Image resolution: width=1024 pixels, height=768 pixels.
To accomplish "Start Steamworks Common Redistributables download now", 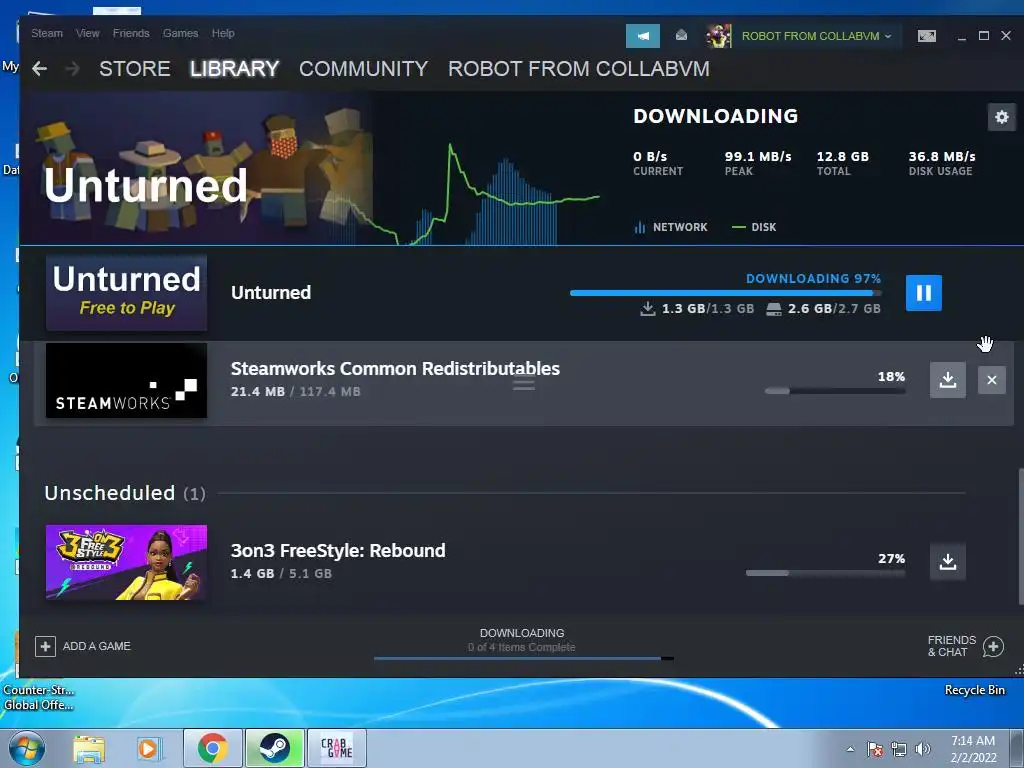I will click(x=948, y=380).
